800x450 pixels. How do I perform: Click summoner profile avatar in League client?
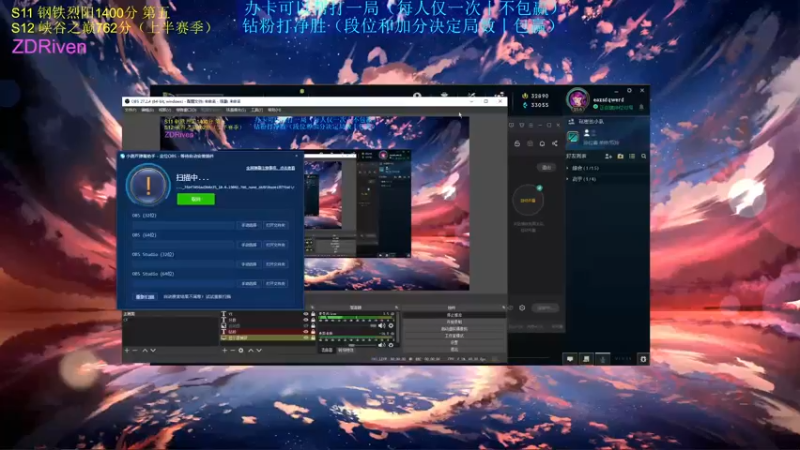578,100
